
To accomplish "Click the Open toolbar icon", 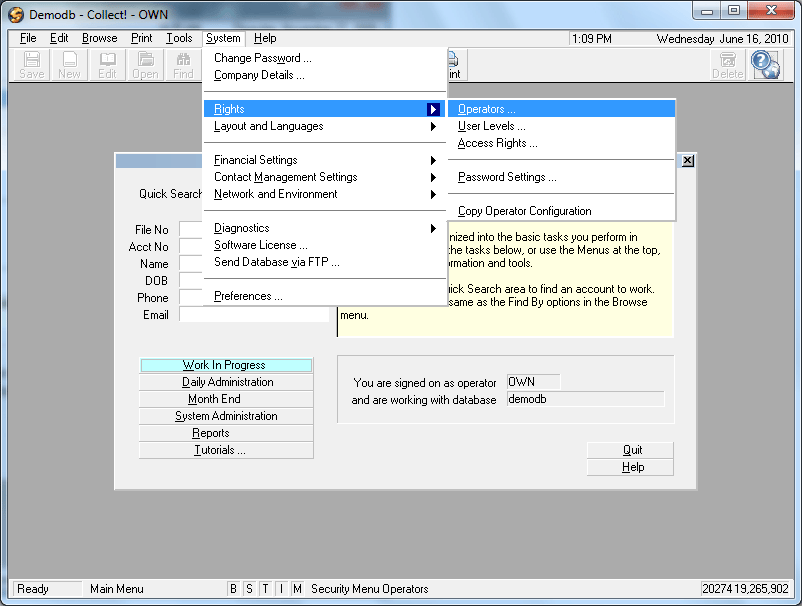I will [145, 65].
